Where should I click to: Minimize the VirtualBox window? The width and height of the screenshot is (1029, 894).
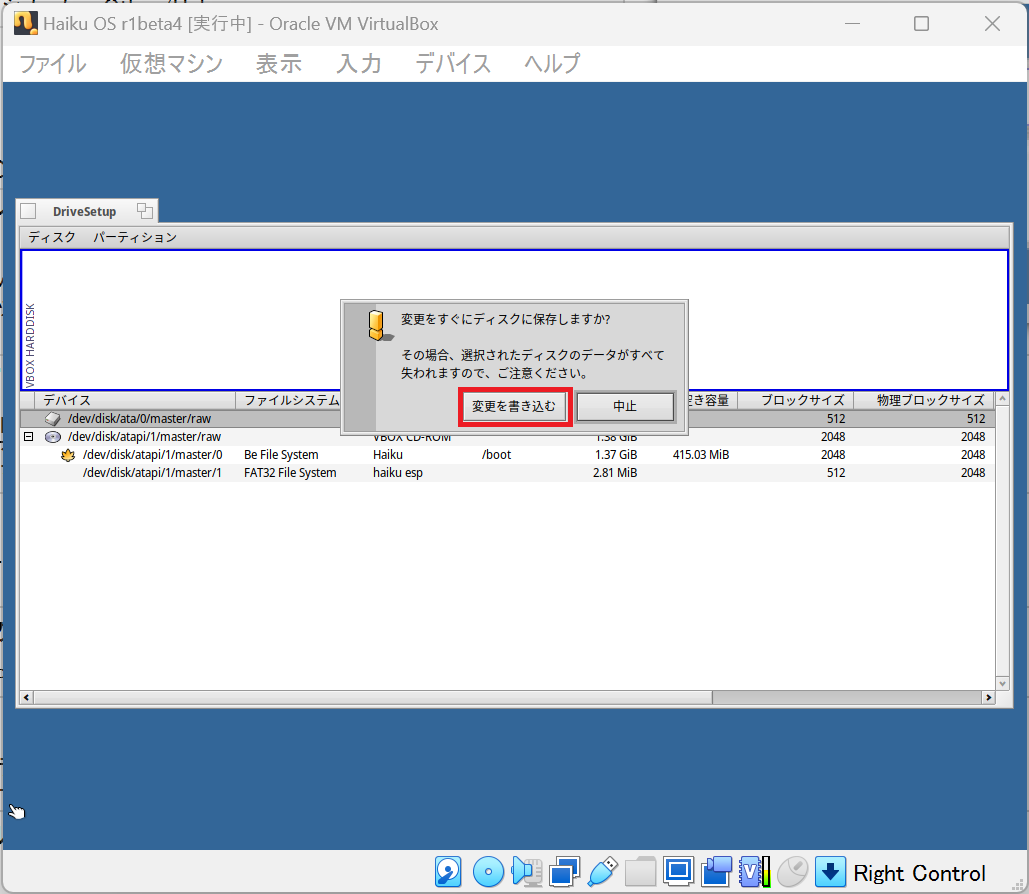click(x=852, y=24)
